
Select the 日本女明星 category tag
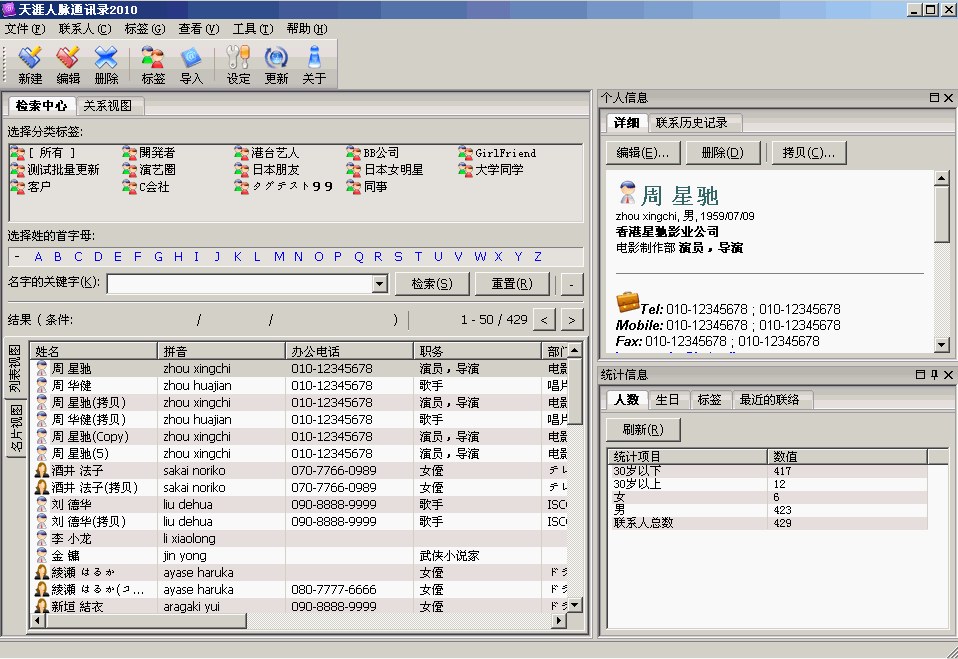coord(385,170)
